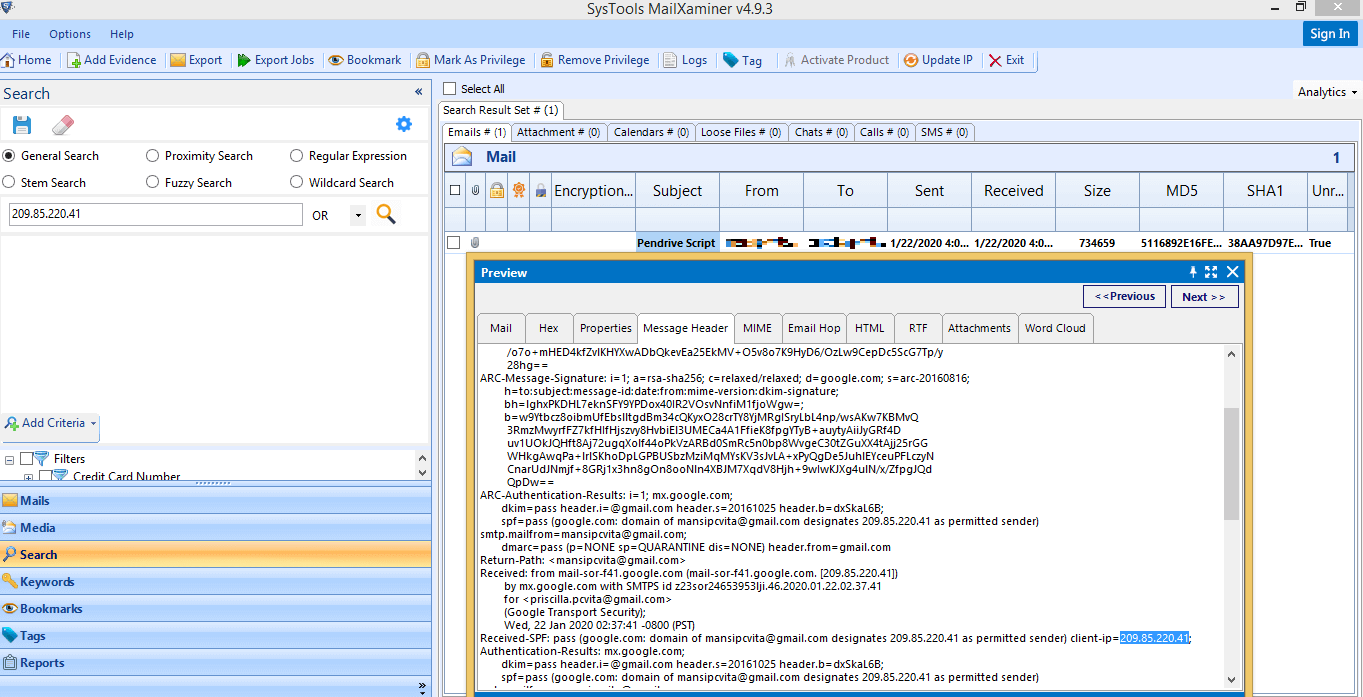Open the Bookmarks navigation section
The height and width of the screenshot is (697, 1363).
pyautogui.click(x=216, y=609)
